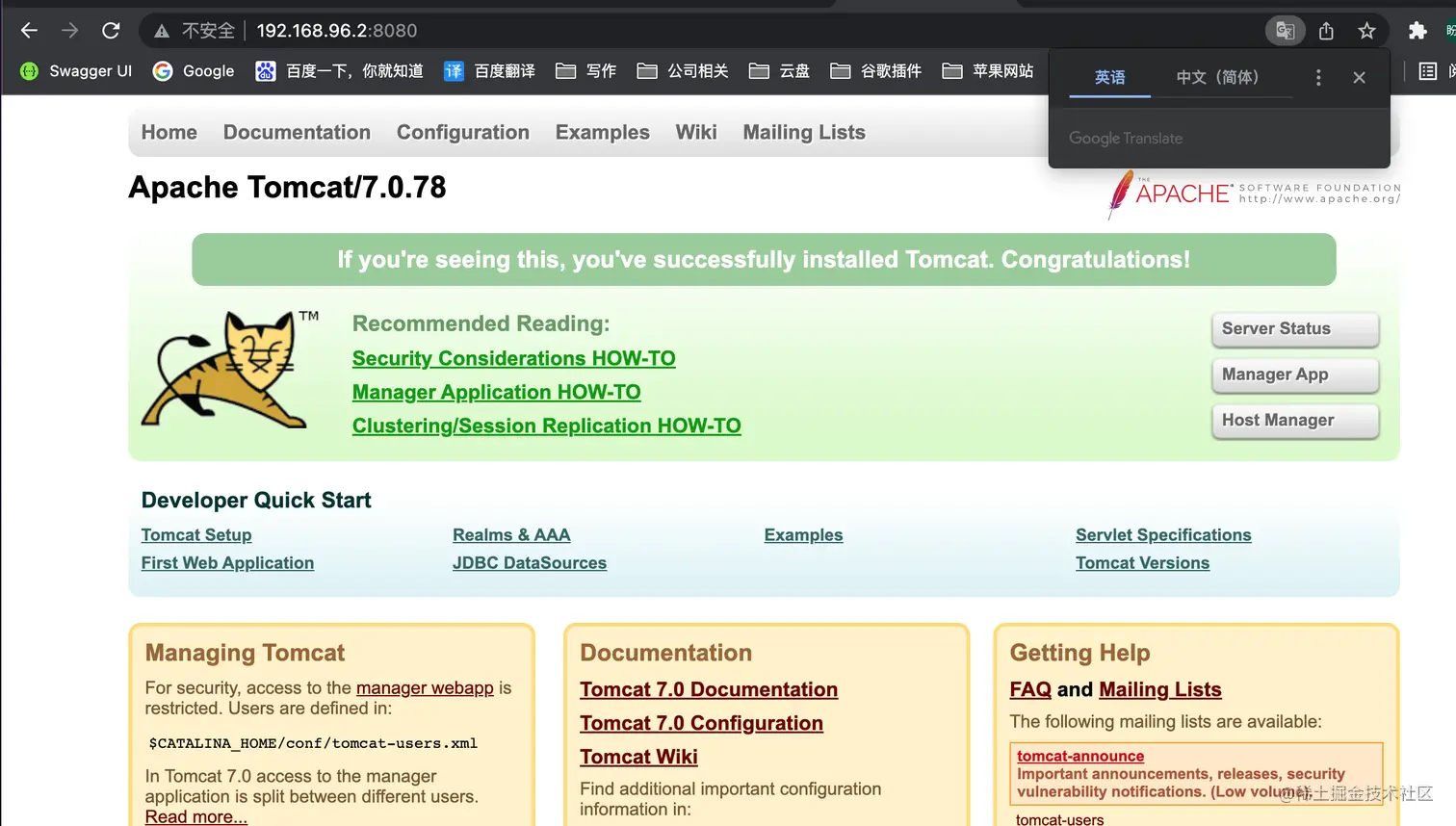Open the 写作 bookmark folder
This screenshot has width=1456, height=826.
click(585, 71)
